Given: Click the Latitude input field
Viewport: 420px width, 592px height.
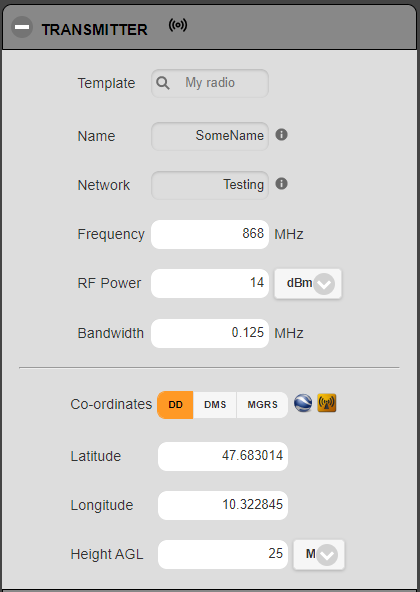Looking at the screenshot, I should (x=223, y=456).
